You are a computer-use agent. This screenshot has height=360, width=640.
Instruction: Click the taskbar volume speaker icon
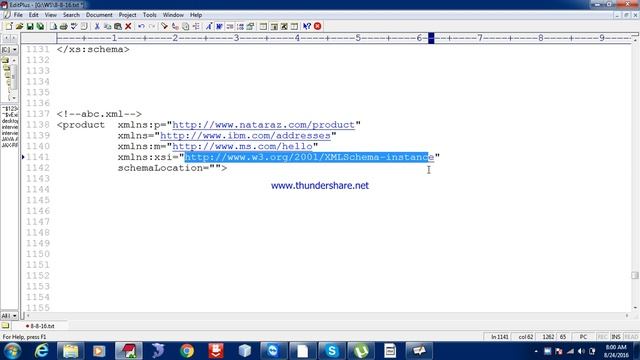[582, 351]
